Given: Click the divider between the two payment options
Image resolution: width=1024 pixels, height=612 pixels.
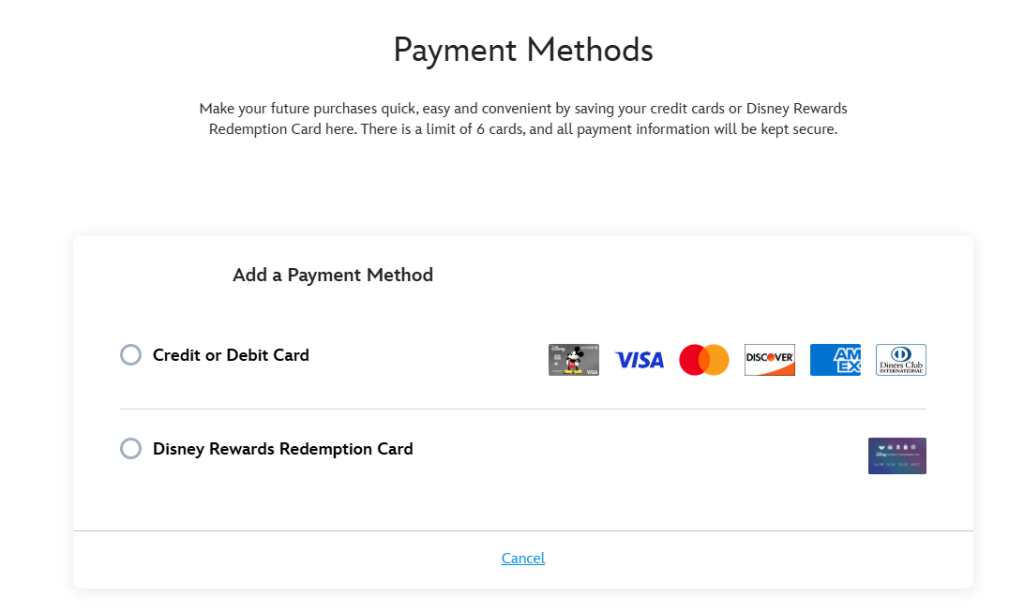Looking at the screenshot, I should [523, 410].
